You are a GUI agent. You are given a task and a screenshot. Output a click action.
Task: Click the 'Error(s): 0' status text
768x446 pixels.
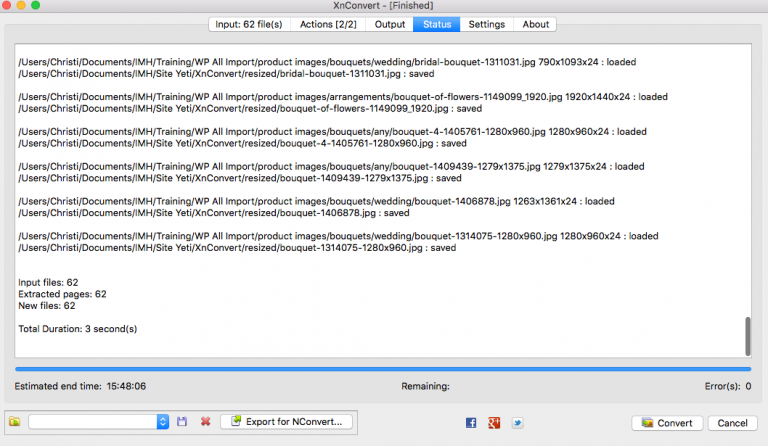[x=728, y=386]
